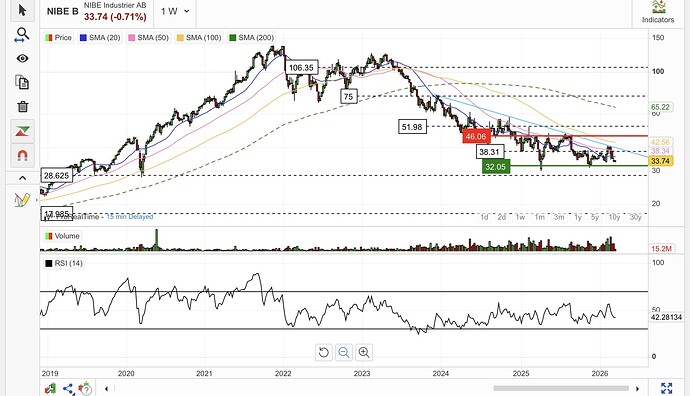Click the 33.74 current price tag

click(661, 161)
